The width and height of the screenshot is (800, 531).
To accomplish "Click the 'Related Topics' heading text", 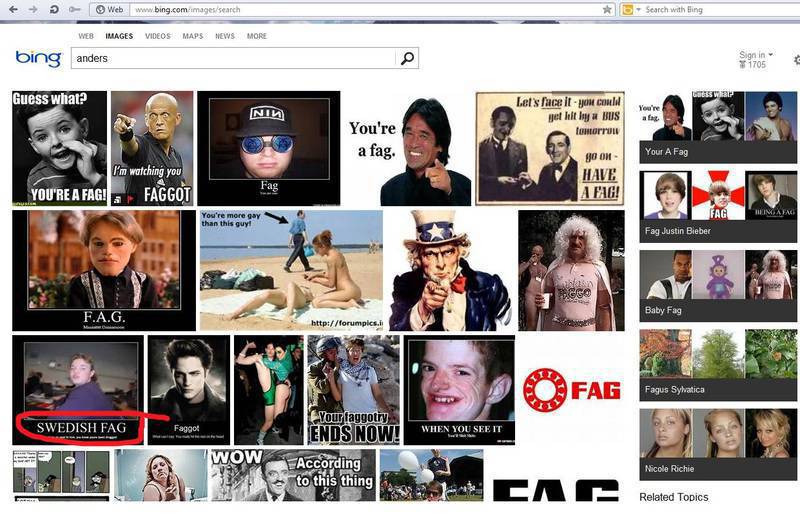I will point(673,497).
